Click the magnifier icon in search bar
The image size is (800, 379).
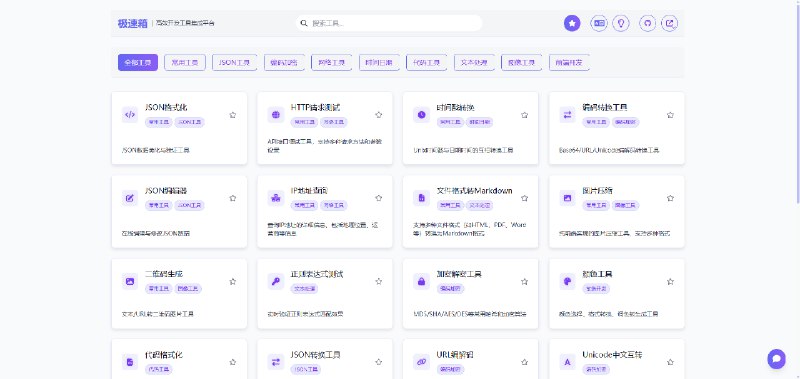click(x=304, y=23)
